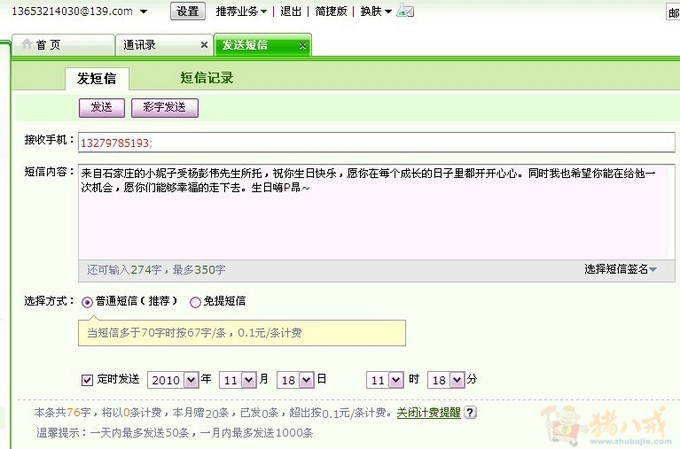Switch to the 首页 tab

tap(63, 45)
